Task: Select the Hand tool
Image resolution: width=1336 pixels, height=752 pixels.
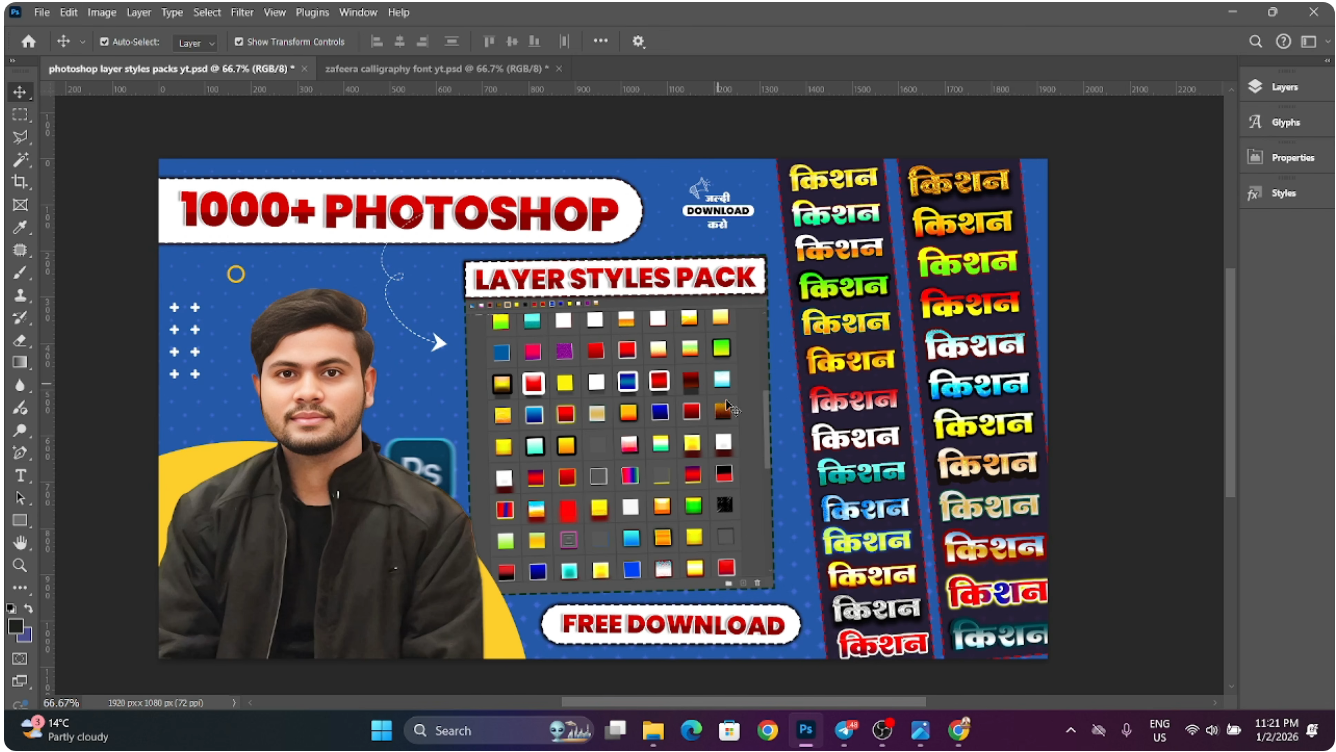Action: coord(20,543)
